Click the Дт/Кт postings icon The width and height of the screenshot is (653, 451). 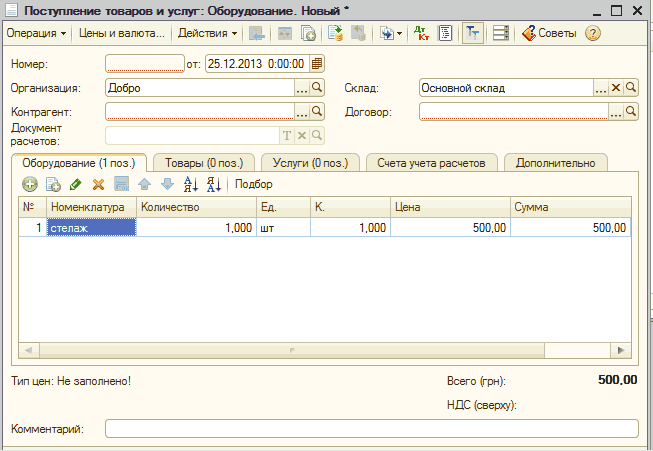tap(421, 33)
